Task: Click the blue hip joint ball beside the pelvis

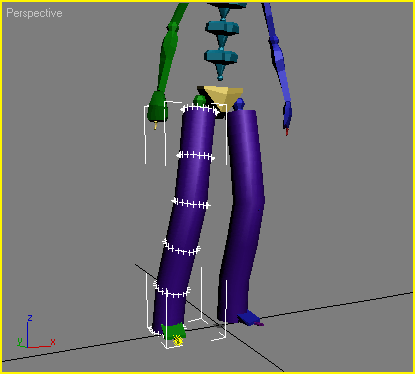Action: coord(239,105)
